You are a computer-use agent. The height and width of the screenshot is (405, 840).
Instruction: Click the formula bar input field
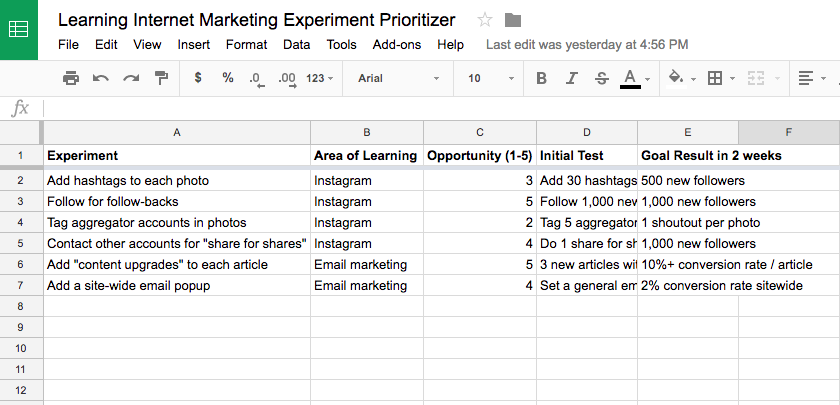pyautogui.click(x=441, y=109)
